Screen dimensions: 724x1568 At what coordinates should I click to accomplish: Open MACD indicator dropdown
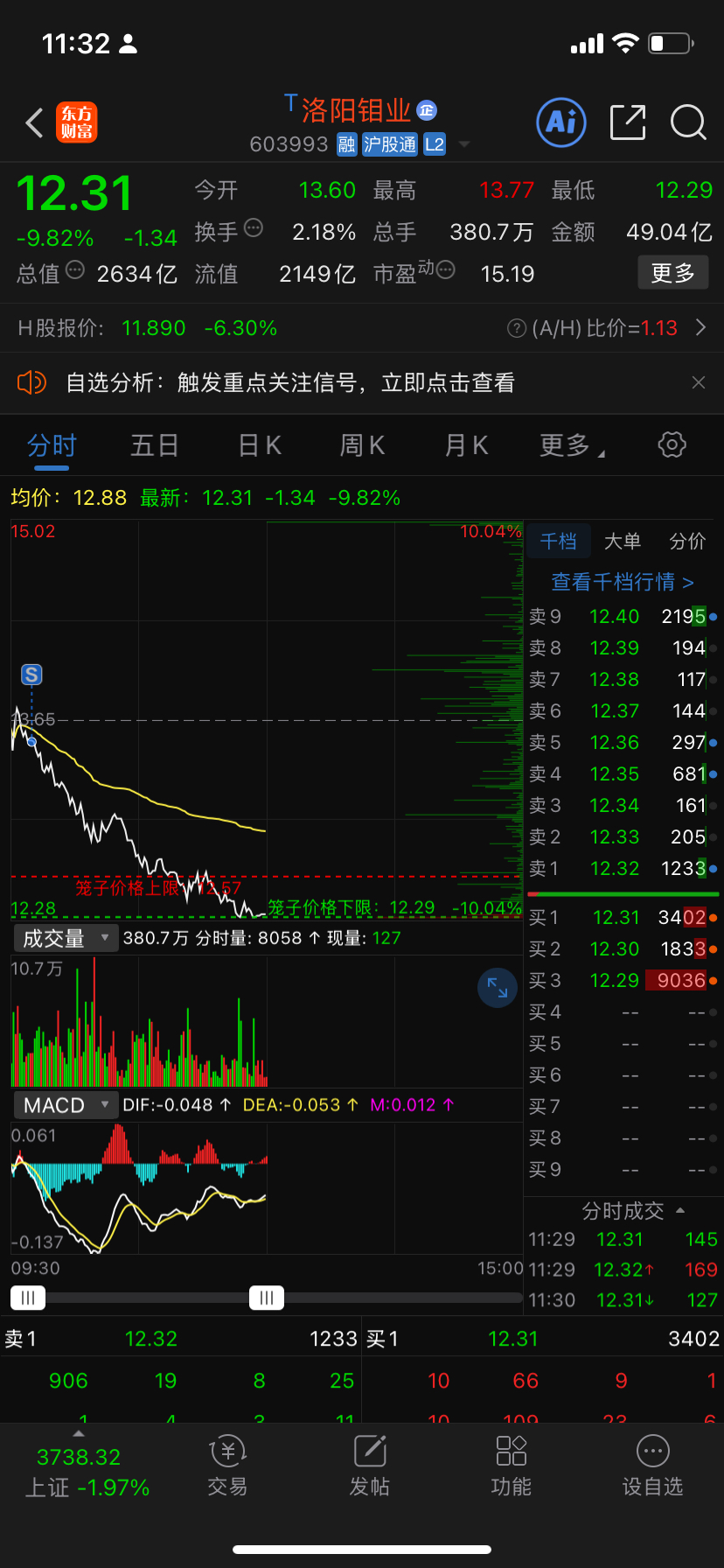pos(66,1105)
